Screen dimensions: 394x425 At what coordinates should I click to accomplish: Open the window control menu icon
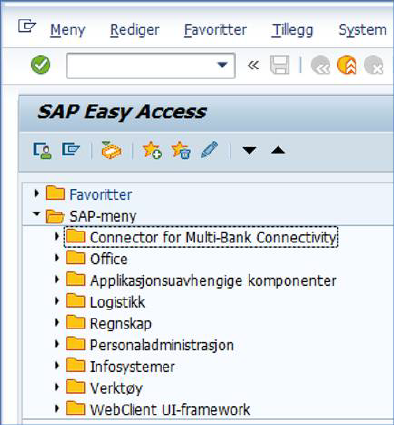(x=27, y=26)
